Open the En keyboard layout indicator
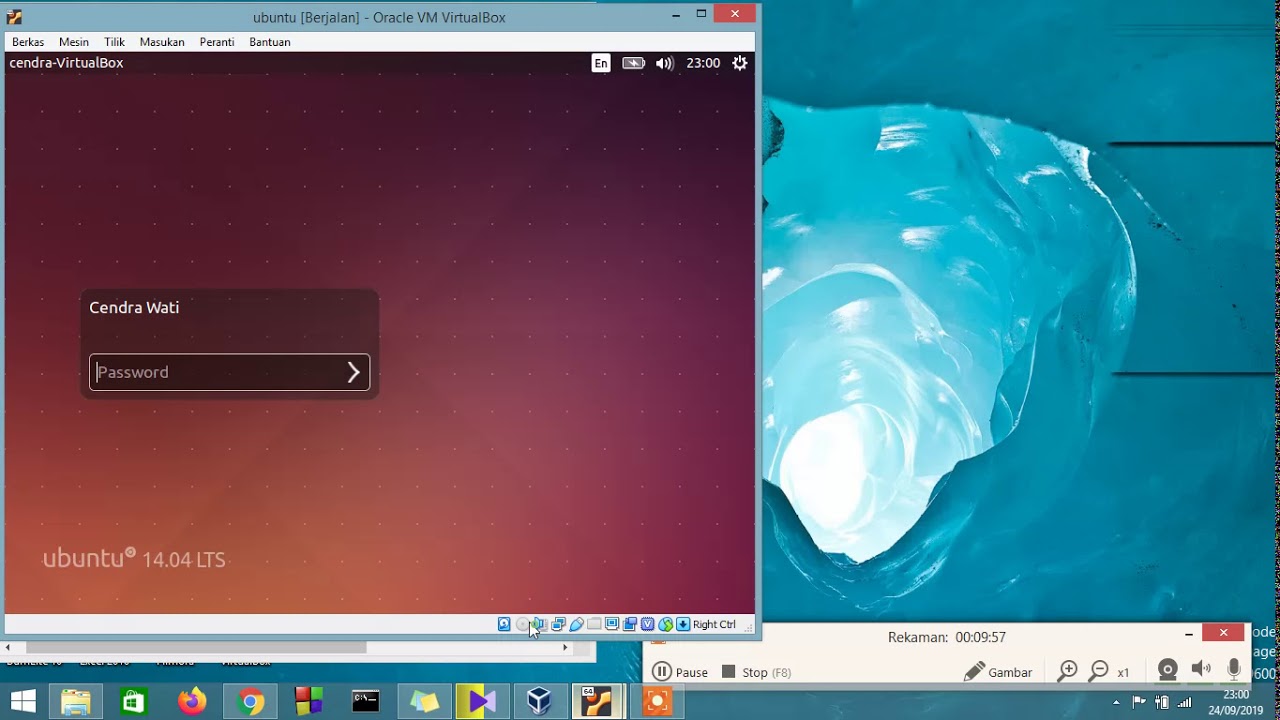1280x720 pixels. (601, 63)
